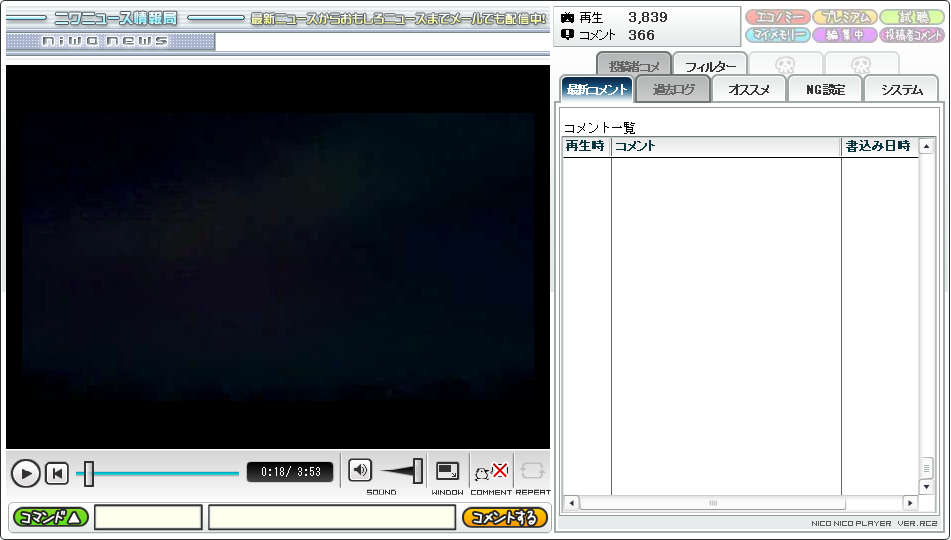
Task: Open the システム tab
Action: tap(901, 90)
